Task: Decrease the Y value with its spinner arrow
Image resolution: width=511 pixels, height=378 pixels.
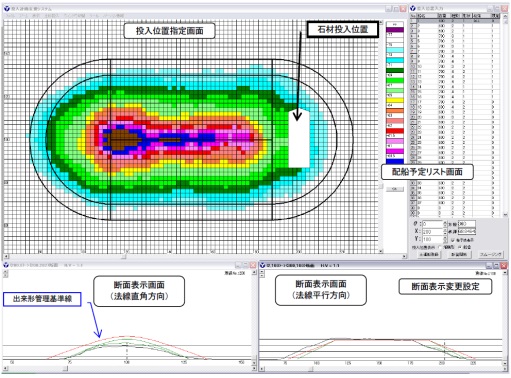Action: (x=445, y=241)
